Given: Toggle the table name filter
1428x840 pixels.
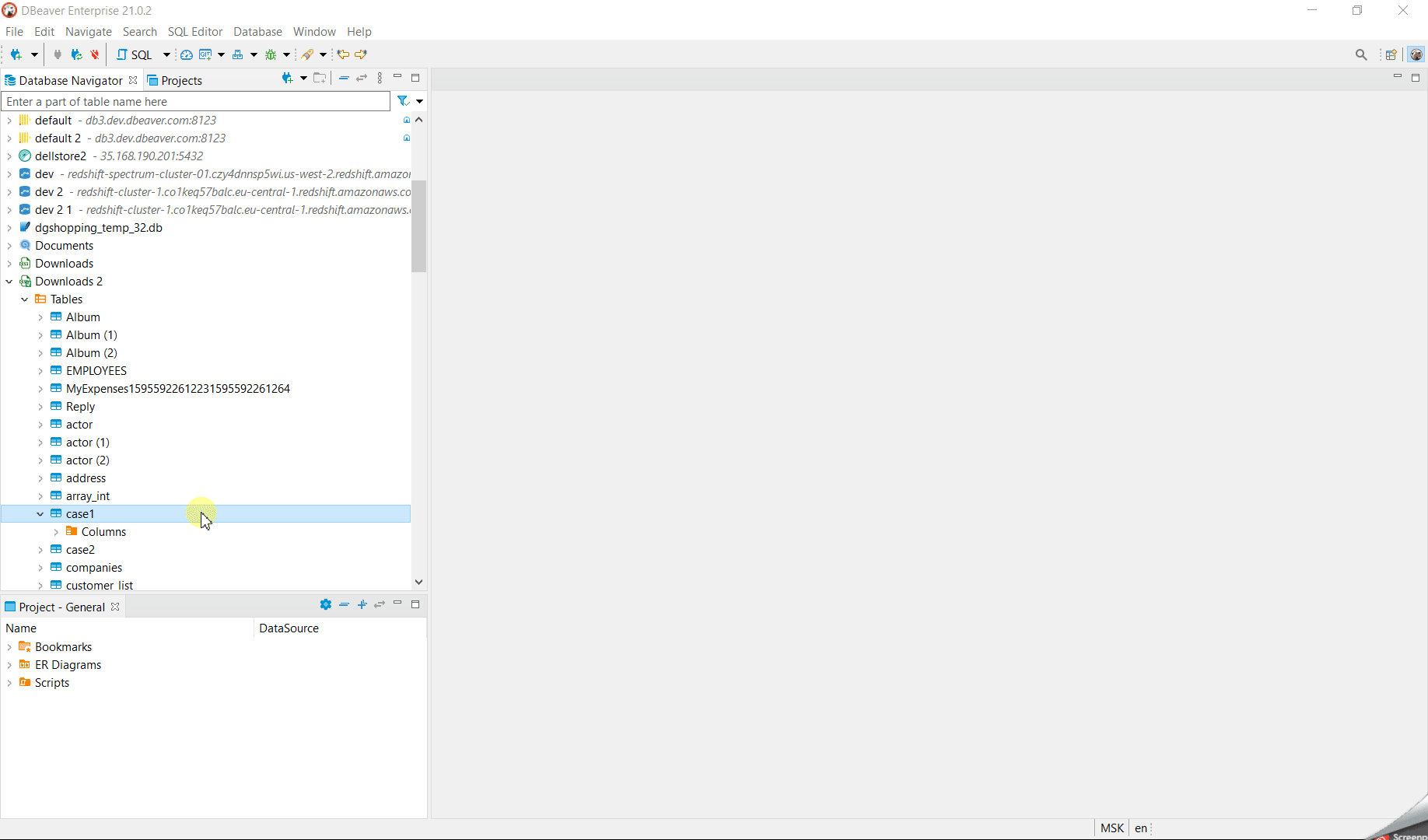Looking at the screenshot, I should tap(402, 101).
